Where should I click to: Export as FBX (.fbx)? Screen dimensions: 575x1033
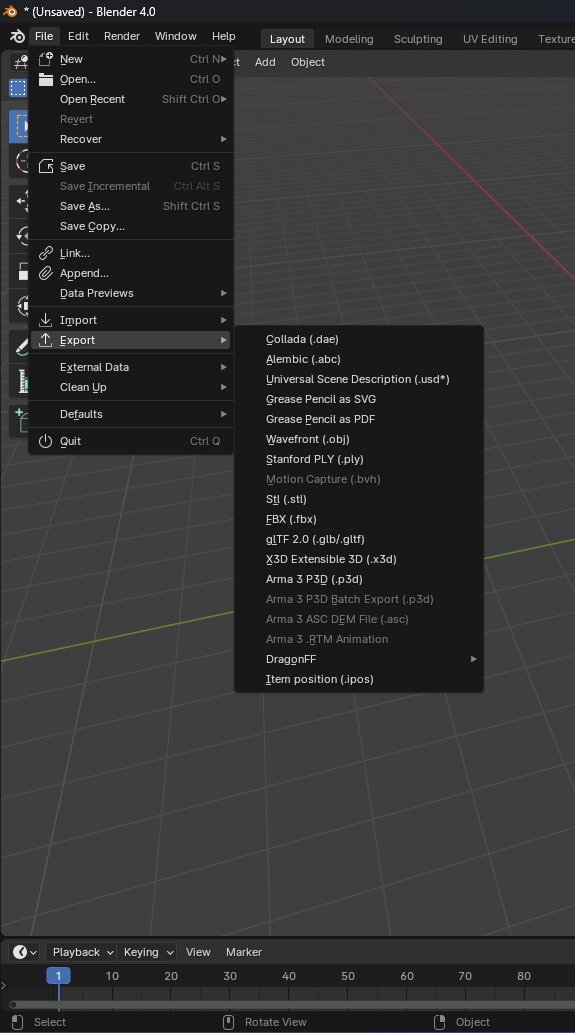pos(359,519)
